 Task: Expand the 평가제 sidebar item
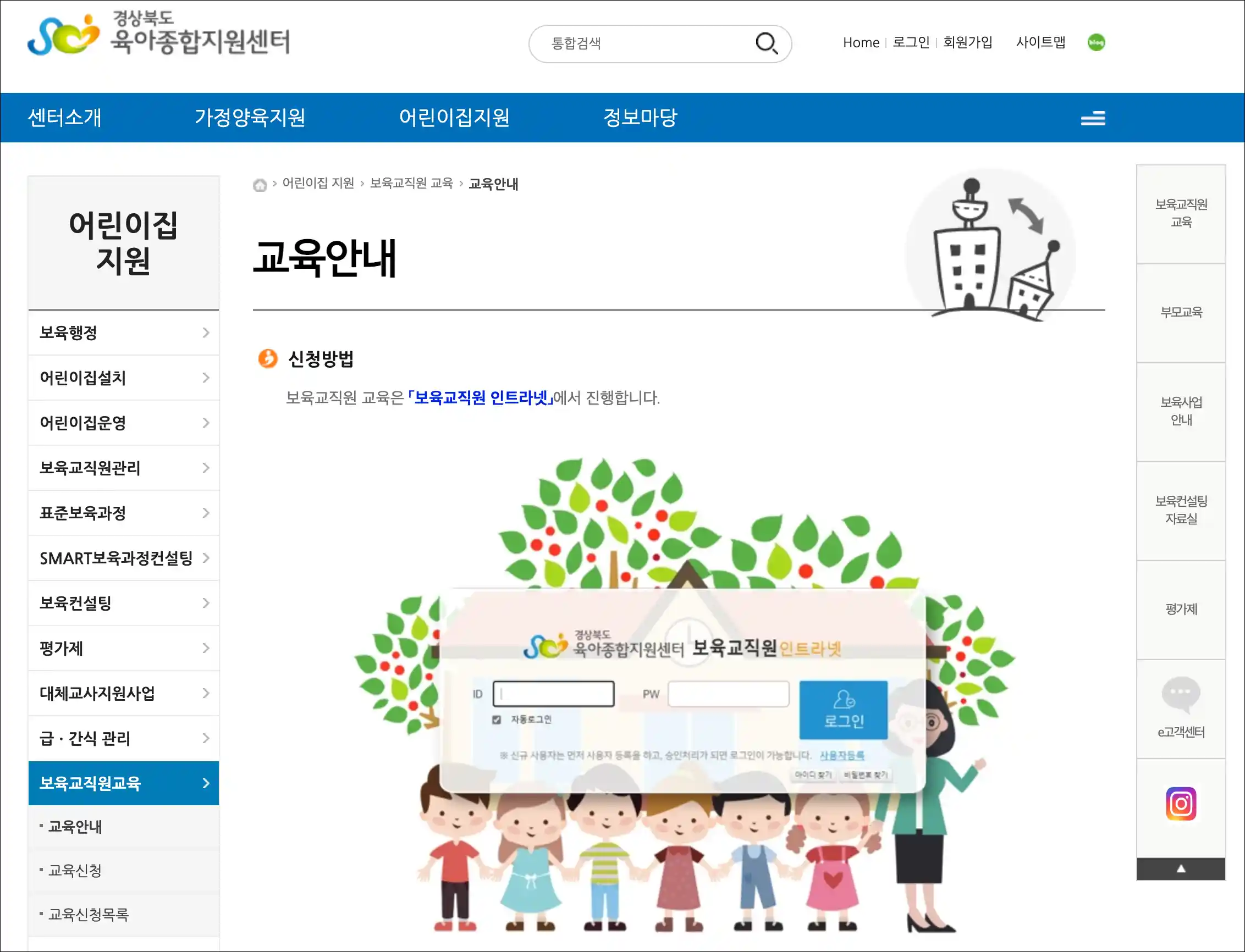[x=124, y=648]
